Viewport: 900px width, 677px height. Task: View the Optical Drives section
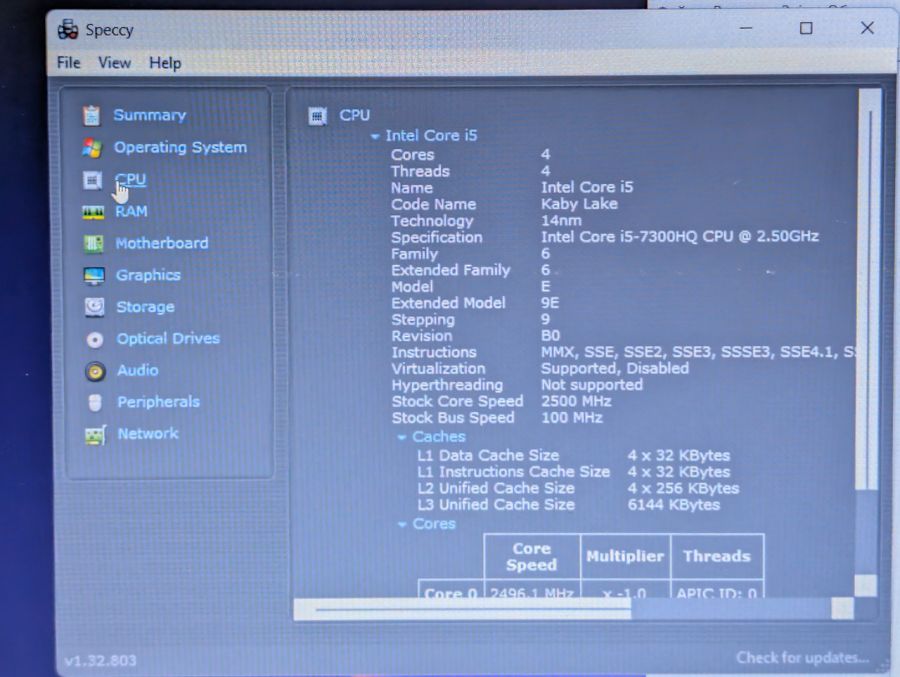pyautogui.click(x=168, y=339)
